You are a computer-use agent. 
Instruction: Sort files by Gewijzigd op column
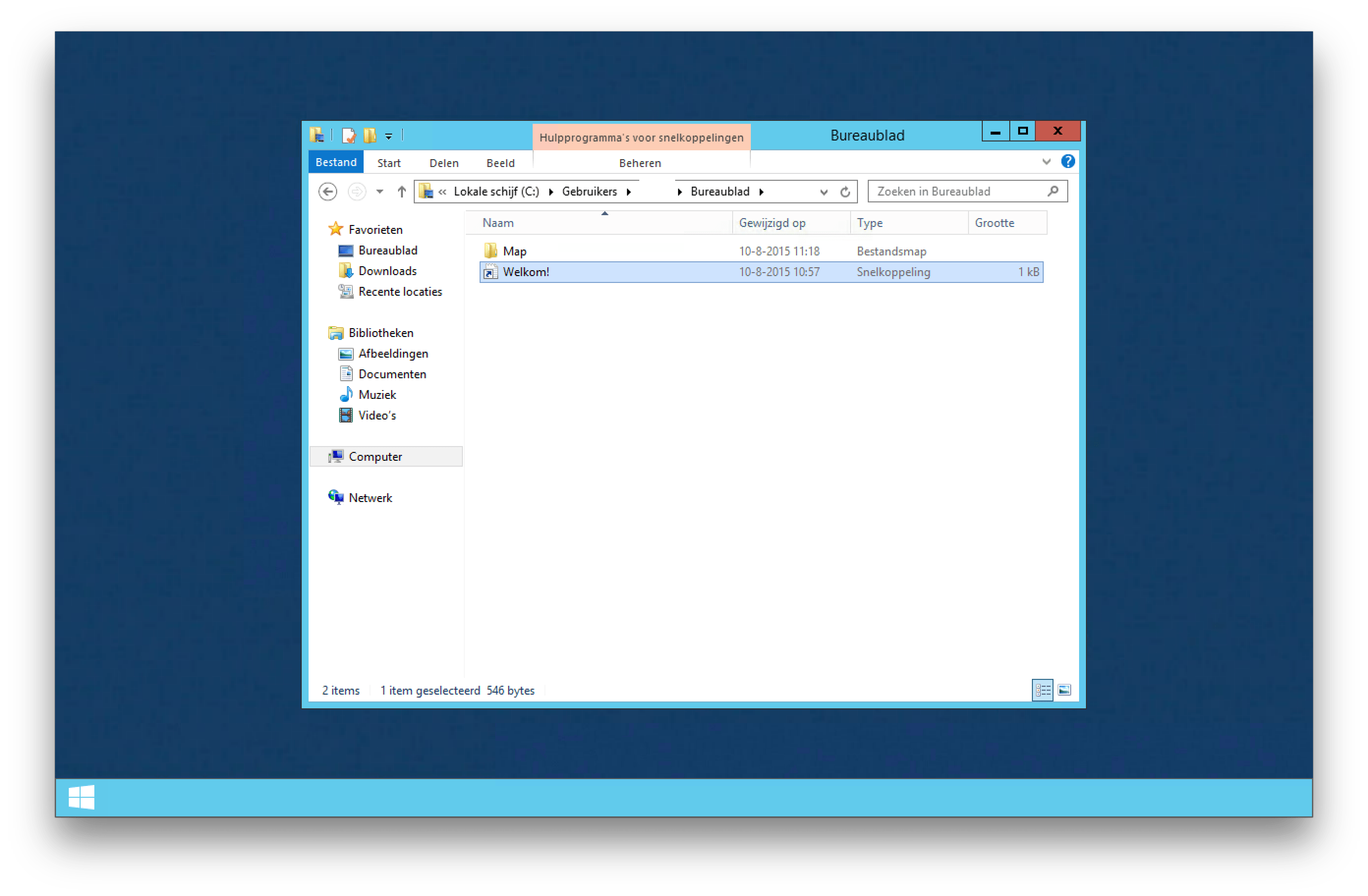772,223
